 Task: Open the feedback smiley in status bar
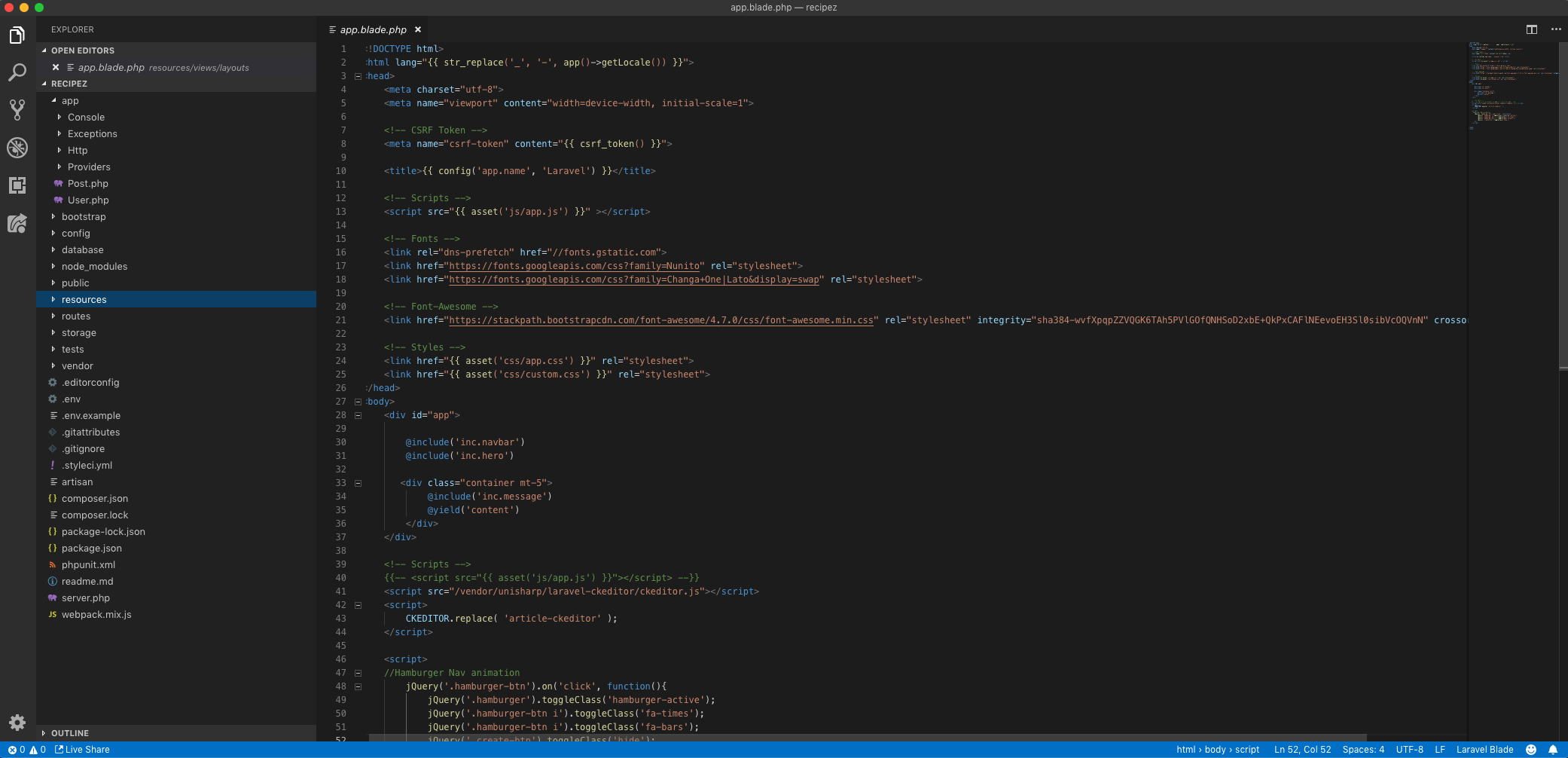(x=1531, y=750)
